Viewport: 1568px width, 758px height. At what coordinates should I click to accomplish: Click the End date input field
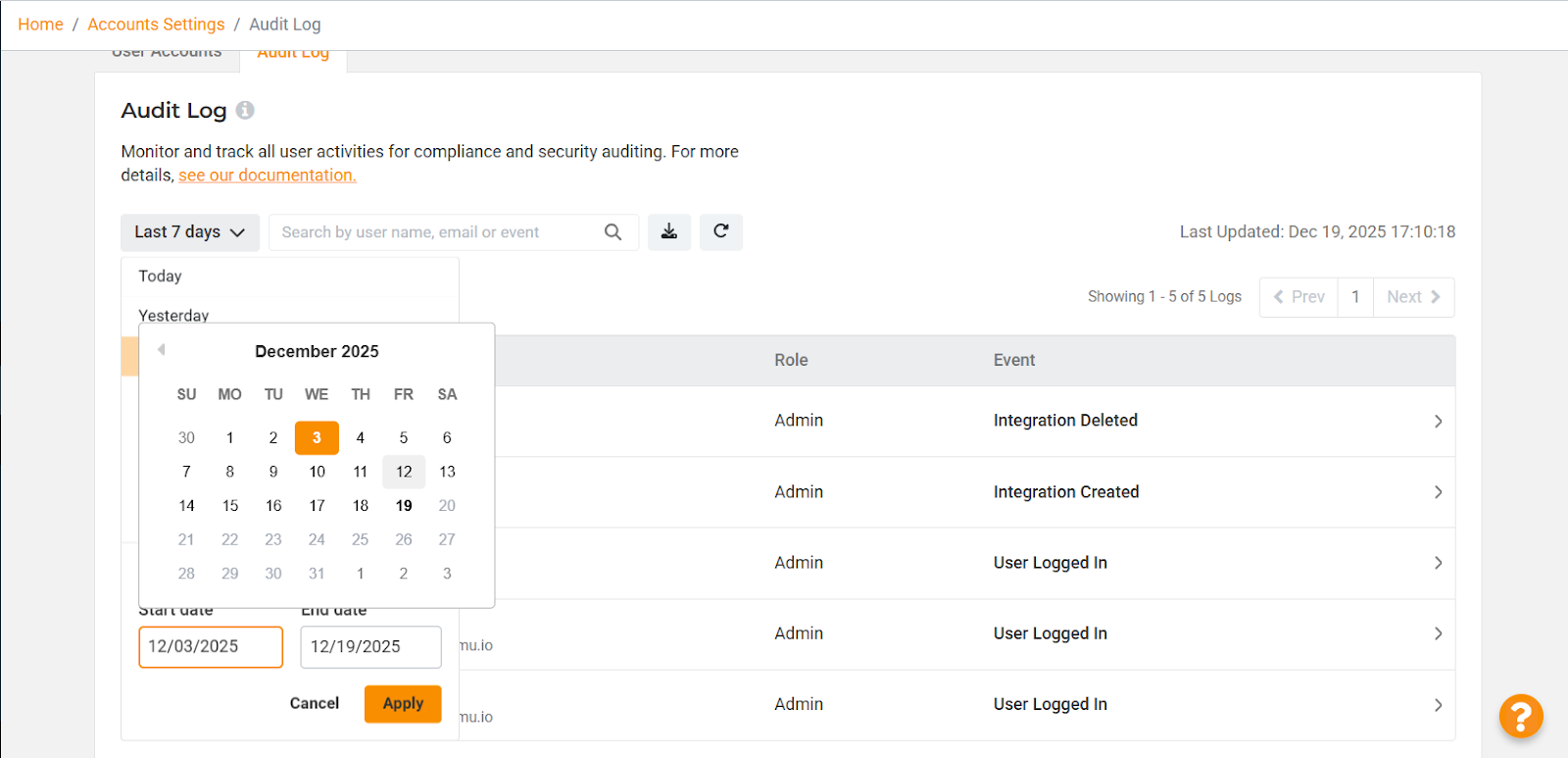[x=370, y=647]
